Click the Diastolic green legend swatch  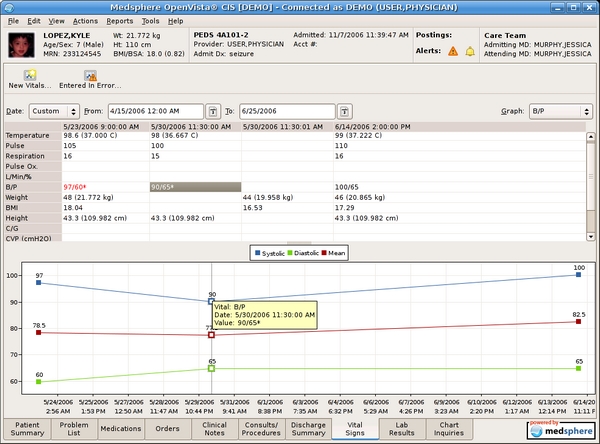[290, 253]
